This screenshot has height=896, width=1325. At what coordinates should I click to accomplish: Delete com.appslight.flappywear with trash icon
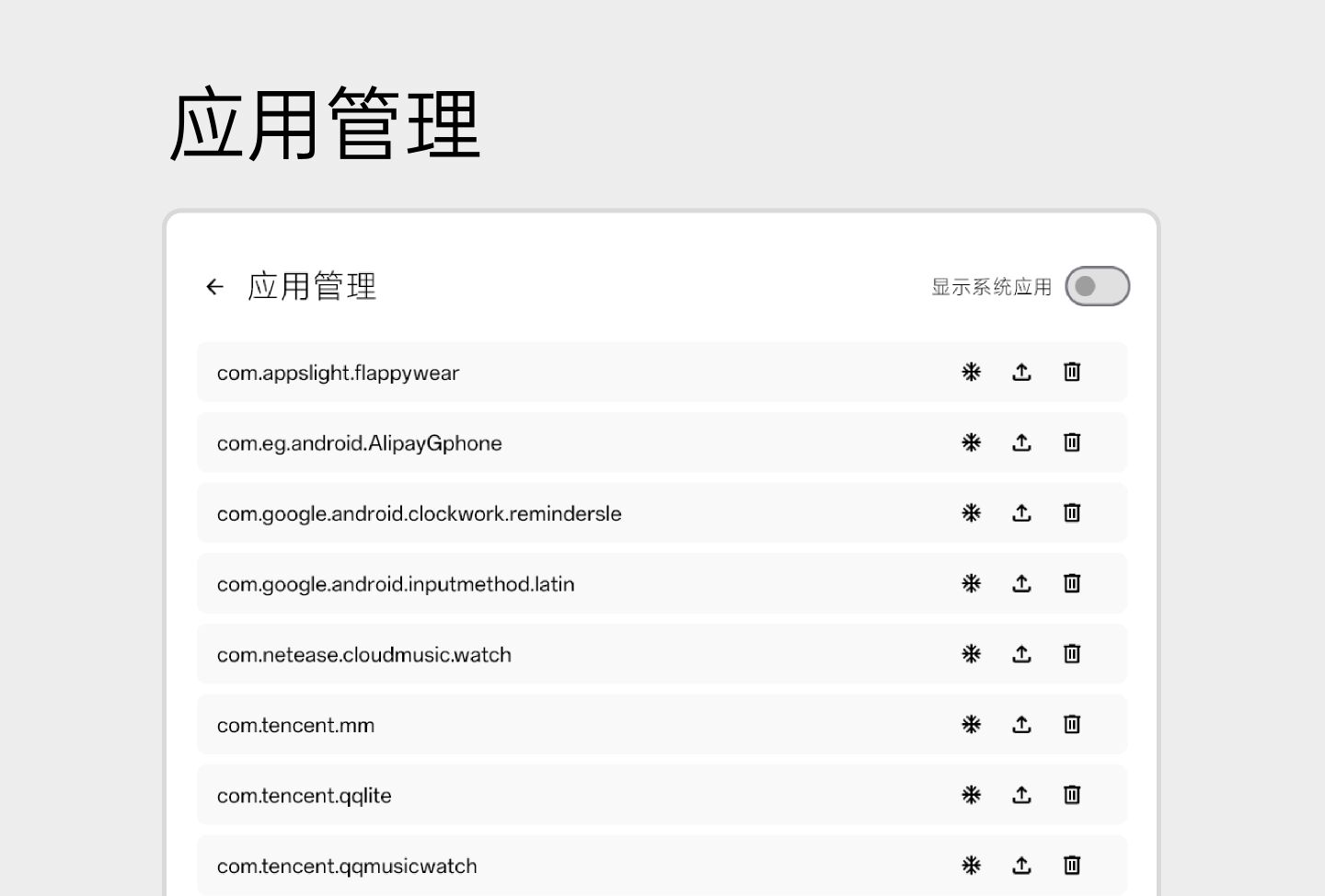(1072, 372)
